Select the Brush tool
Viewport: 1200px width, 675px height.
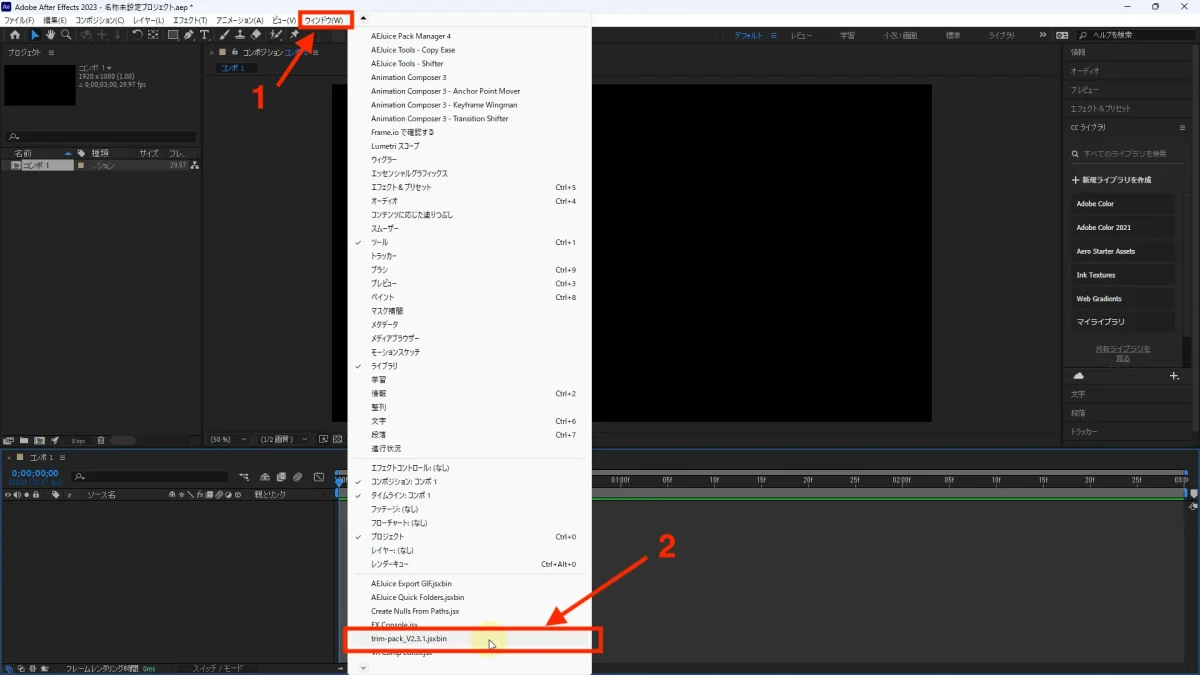click(225, 35)
